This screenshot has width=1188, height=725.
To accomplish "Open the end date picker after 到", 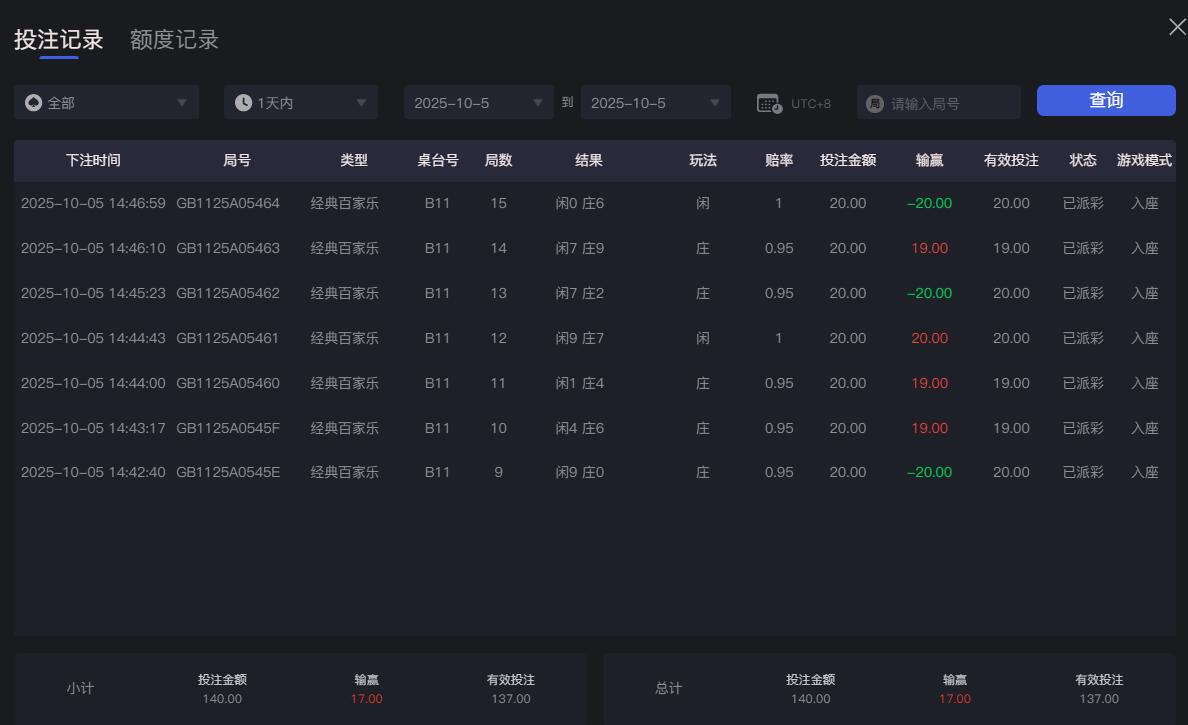I will pyautogui.click(x=655, y=101).
